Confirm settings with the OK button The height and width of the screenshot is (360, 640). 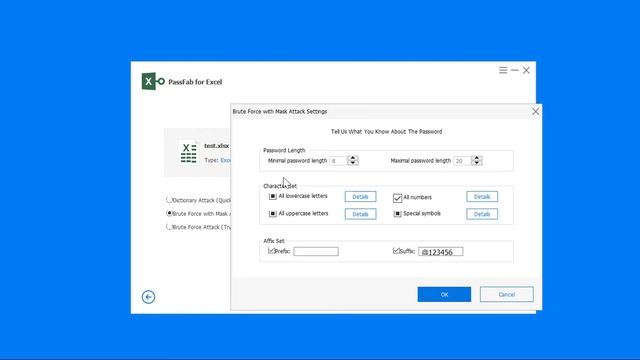tap(444, 294)
